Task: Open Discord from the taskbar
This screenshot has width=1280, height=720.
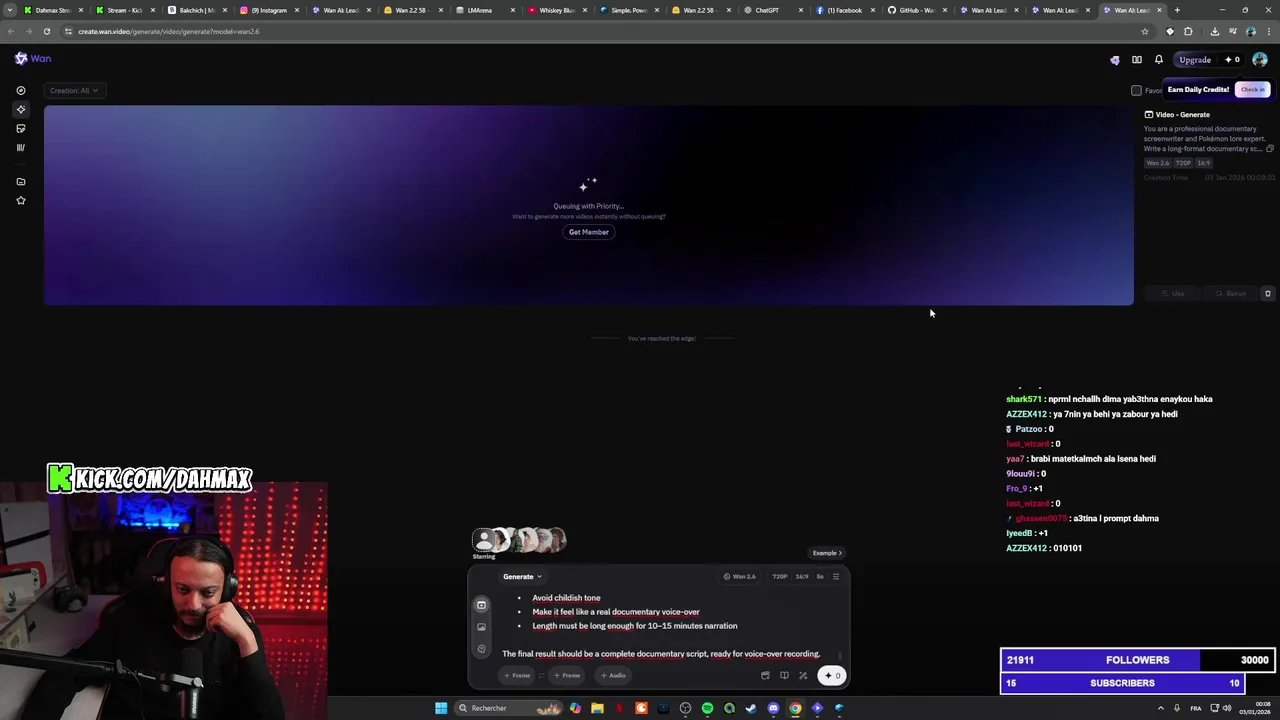Action: coord(773,708)
